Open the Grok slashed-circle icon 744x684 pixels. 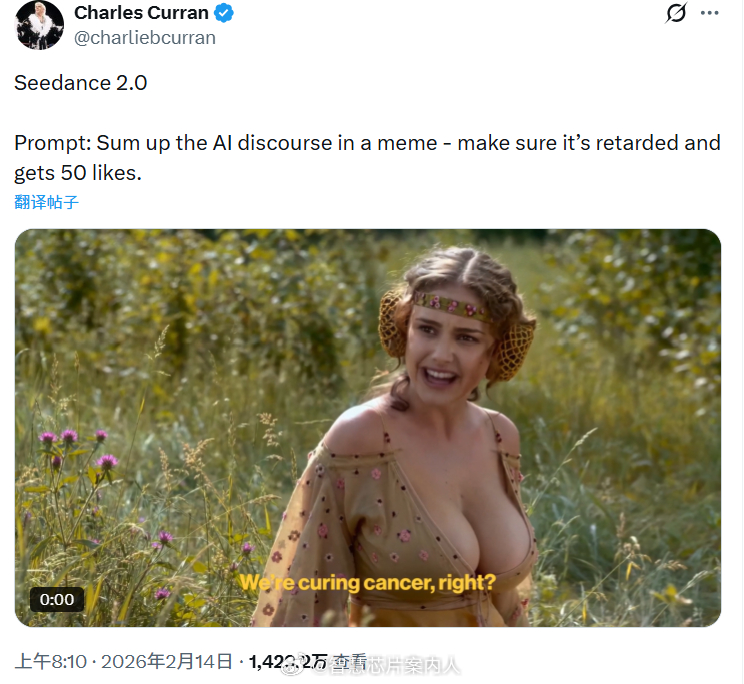coord(676,13)
